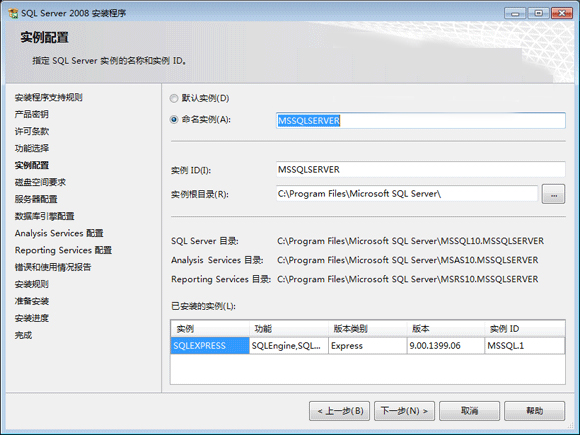Screen dimensions: 580x435
Task: Click the SQLEngine,SQL... feature cell
Action: (x=289, y=346)
